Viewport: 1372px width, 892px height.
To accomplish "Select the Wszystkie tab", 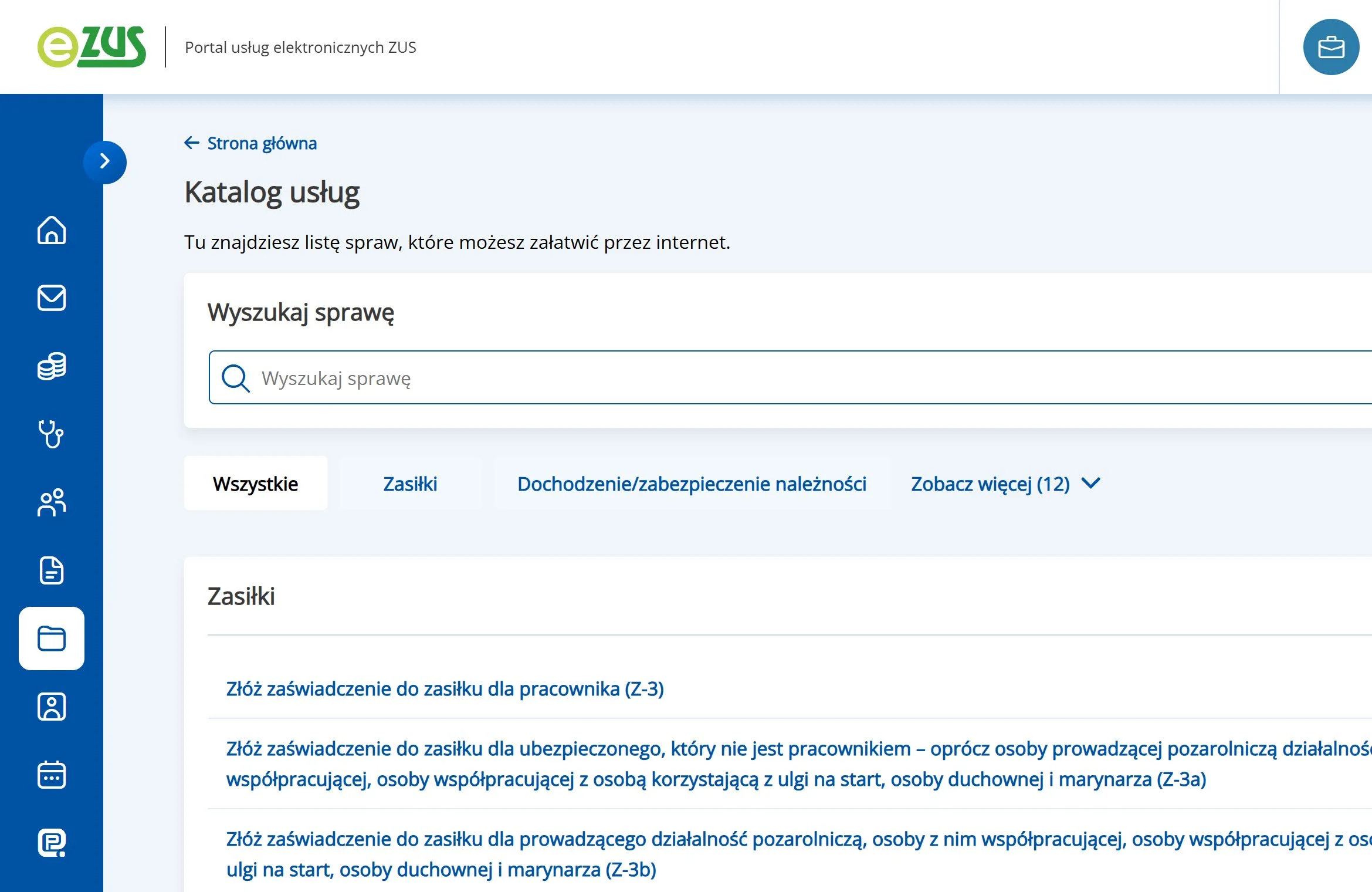I will coord(255,484).
